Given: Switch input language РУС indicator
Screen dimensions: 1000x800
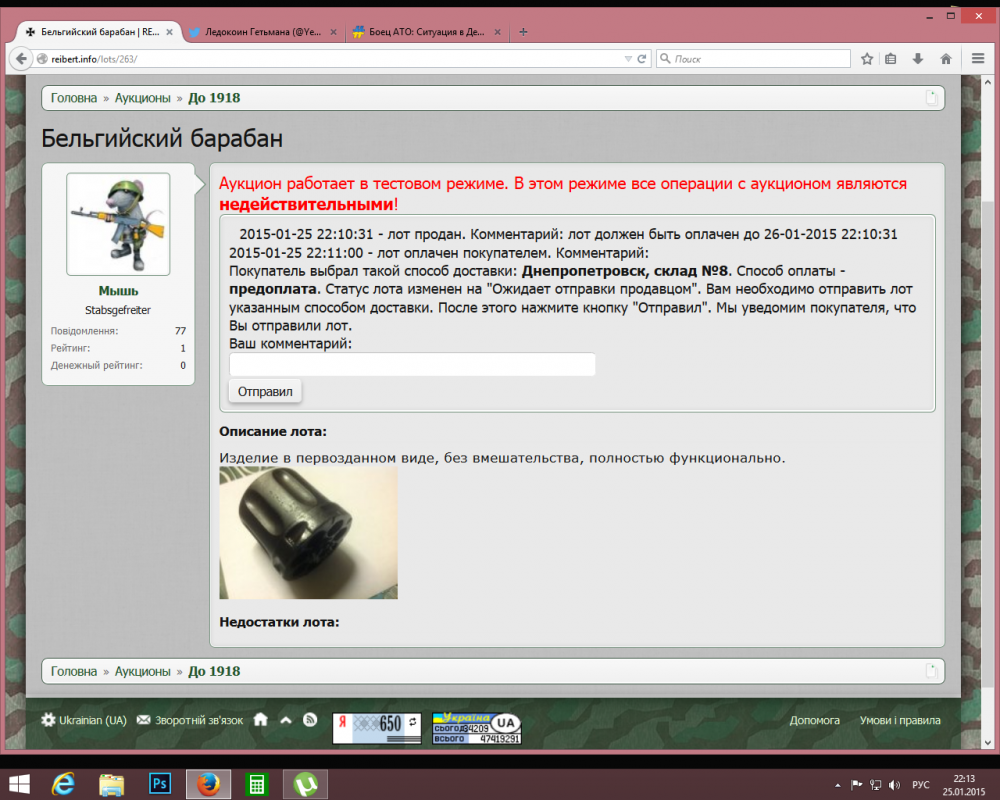Looking at the screenshot, I should coord(920,785).
